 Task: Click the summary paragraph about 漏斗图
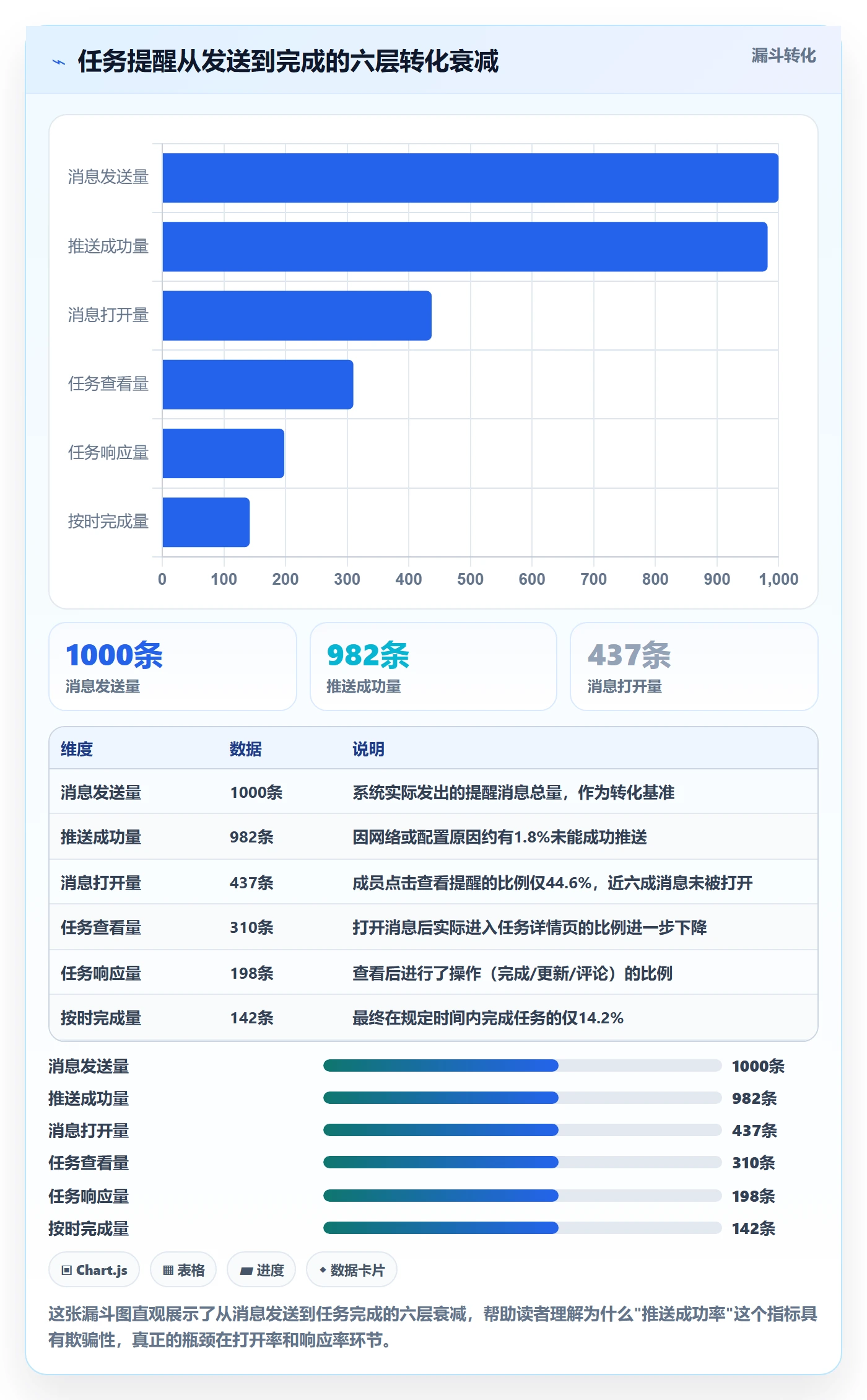(x=433, y=1326)
